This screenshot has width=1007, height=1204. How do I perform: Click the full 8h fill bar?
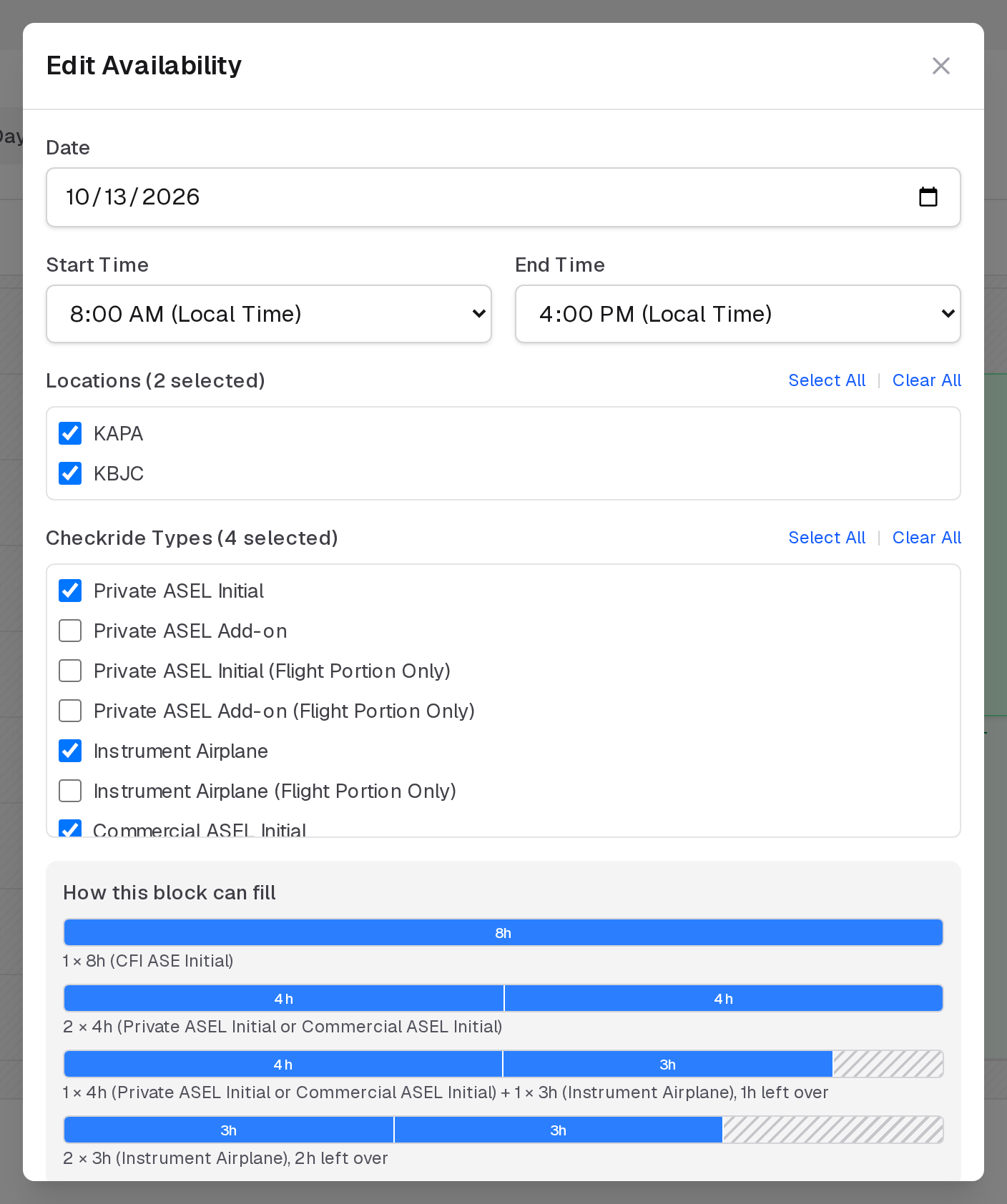click(x=503, y=932)
